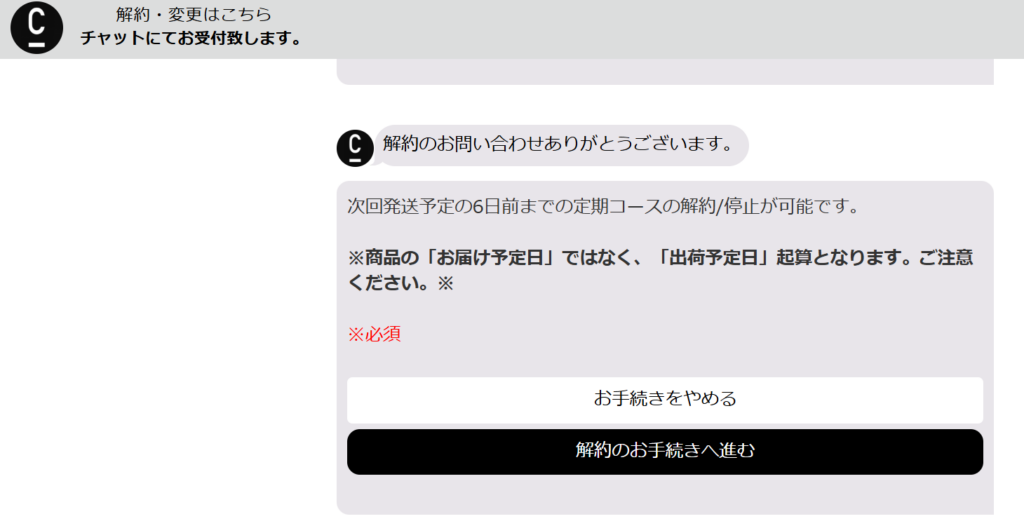Click the black C logo in header
This screenshot has width=1024, height=521.
click(x=37, y=27)
